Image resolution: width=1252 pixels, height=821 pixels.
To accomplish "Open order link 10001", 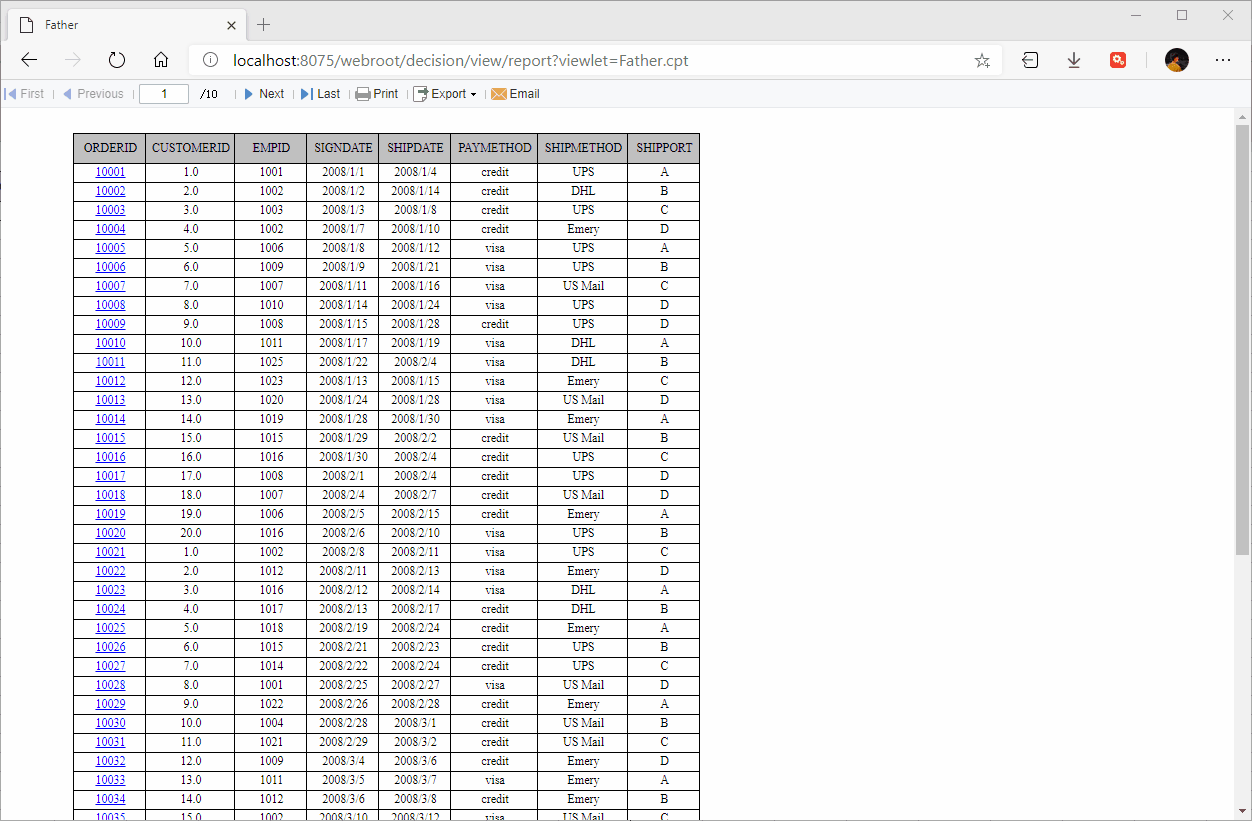I will 110,172.
